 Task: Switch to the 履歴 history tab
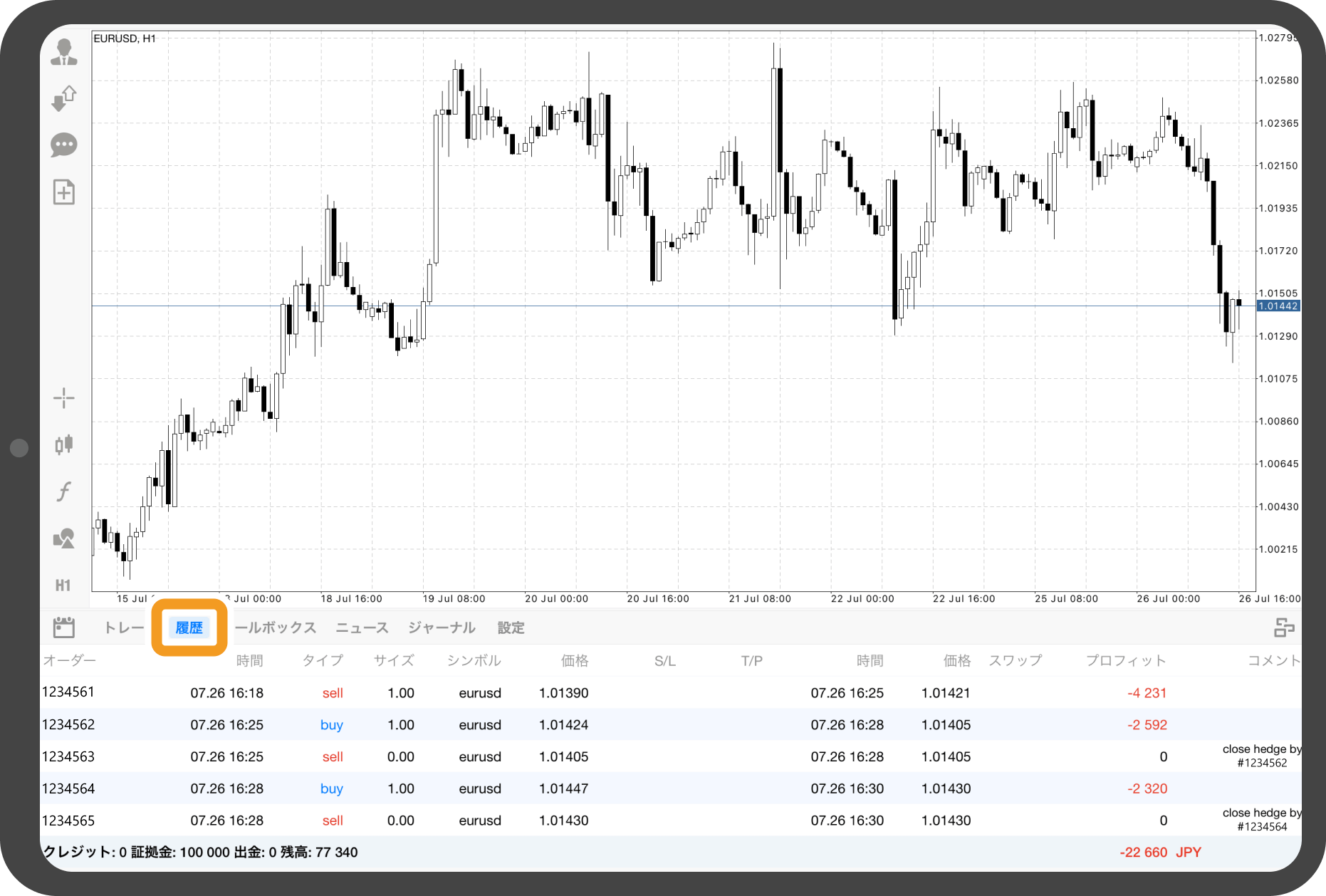[189, 627]
